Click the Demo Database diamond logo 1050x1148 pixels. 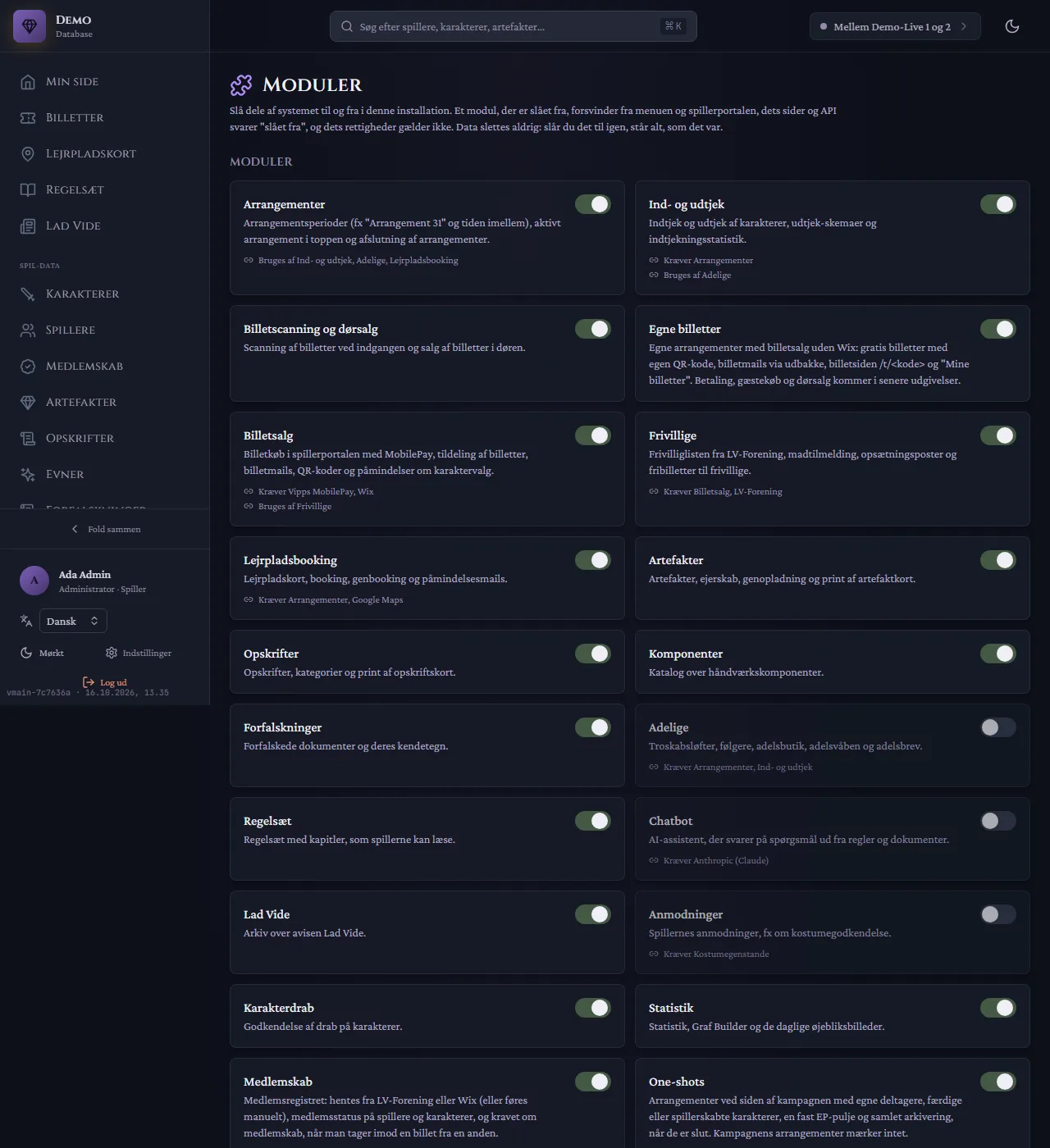tap(30, 26)
